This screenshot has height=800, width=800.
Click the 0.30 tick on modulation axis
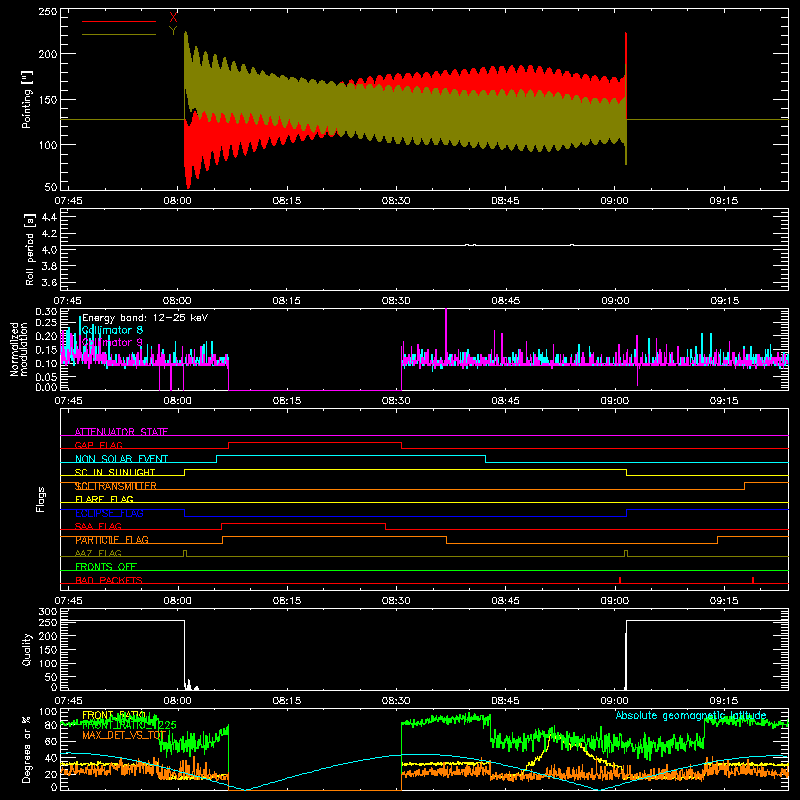point(46,312)
